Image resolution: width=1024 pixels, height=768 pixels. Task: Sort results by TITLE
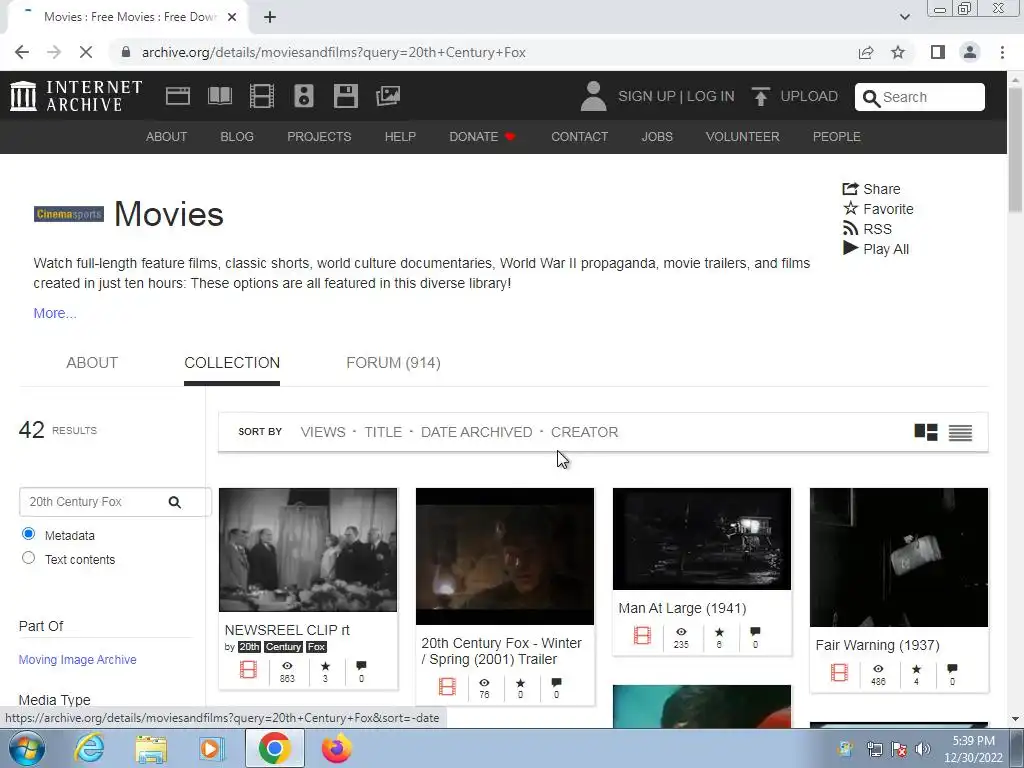pyautogui.click(x=383, y=432)
